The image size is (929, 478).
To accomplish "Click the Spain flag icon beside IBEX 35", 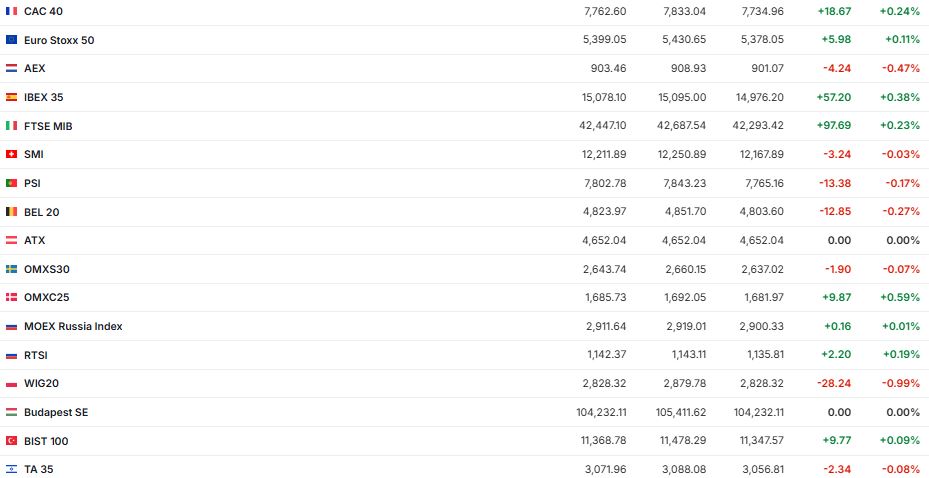I will point(11,97).
